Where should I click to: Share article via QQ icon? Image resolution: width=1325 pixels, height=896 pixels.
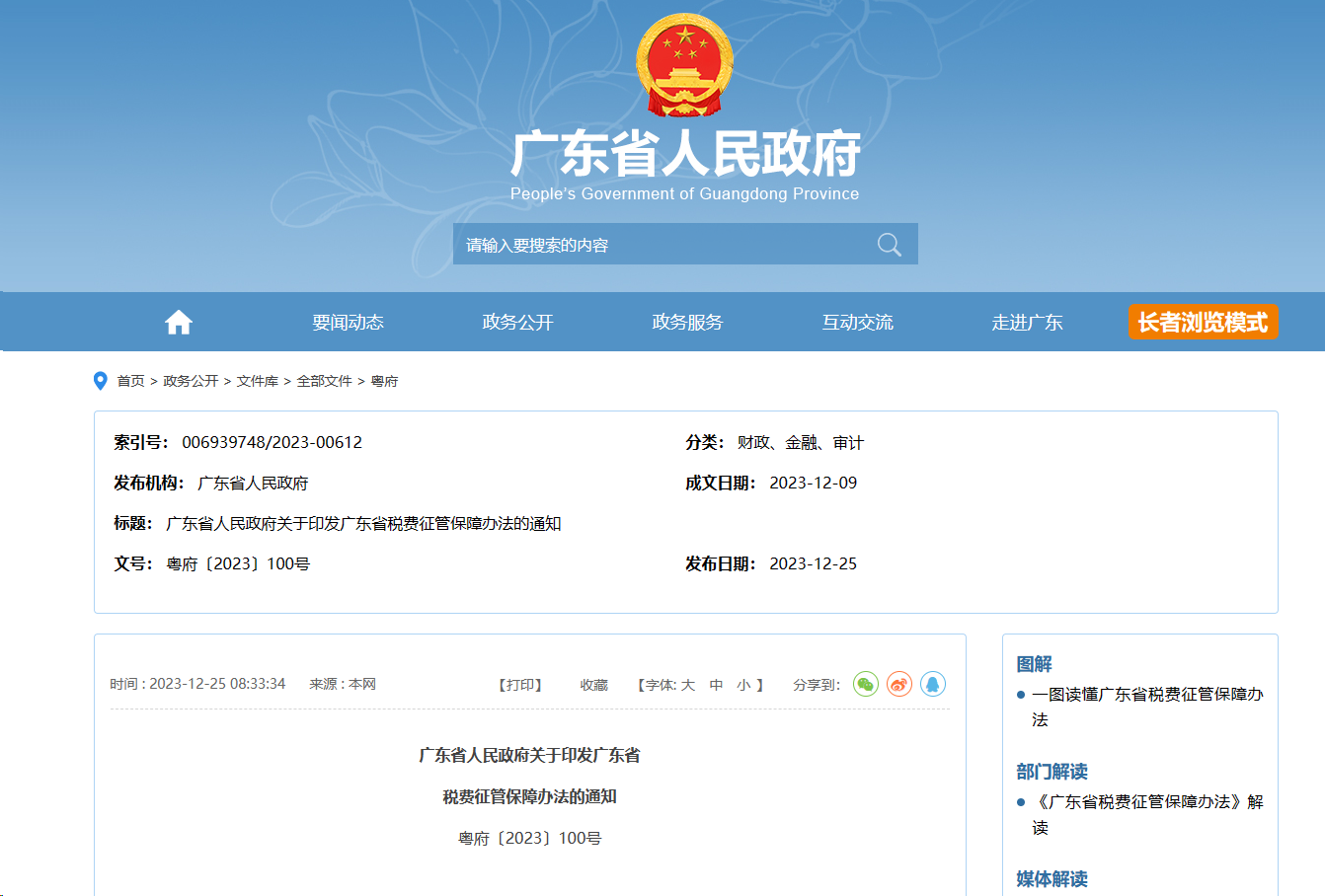pyautogui.click(x=933, y=684)
